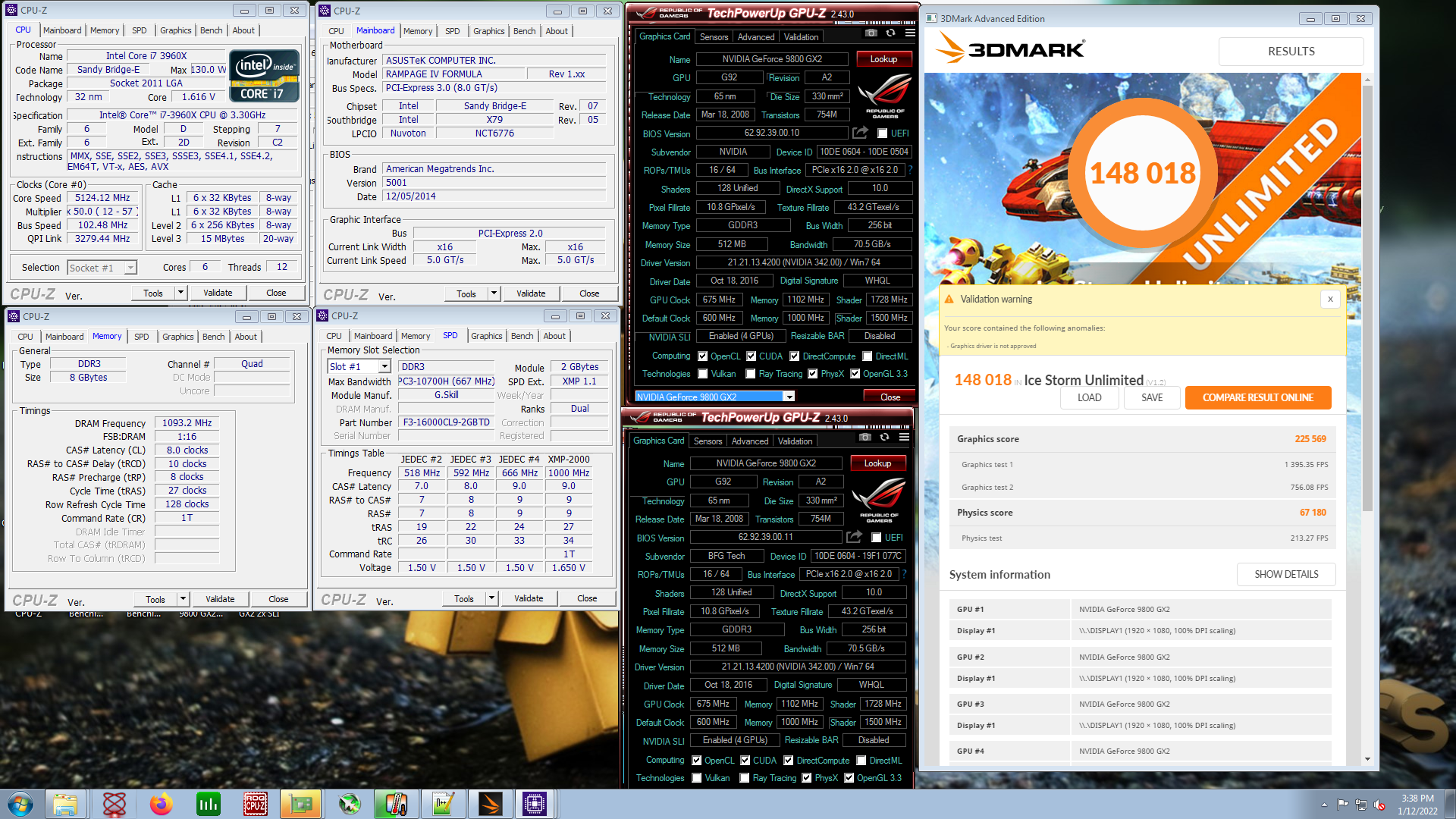Expand the Tools dropdown arrow in the CPU-Z Mainboard window
Image resolution: width=1456 pixels, height=819 pixels.
tap(494, 293)
